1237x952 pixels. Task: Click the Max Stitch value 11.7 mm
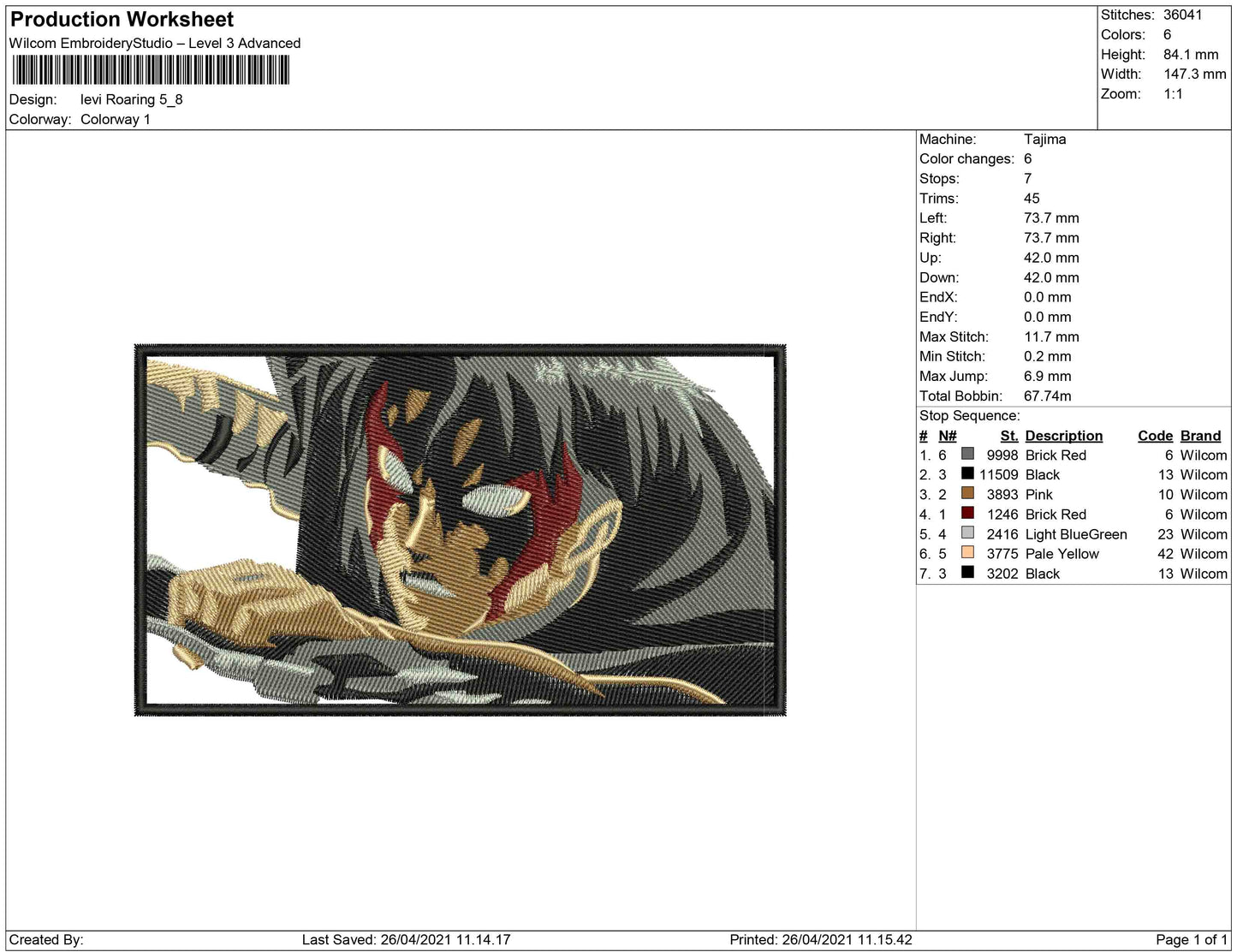(1051, 336)
